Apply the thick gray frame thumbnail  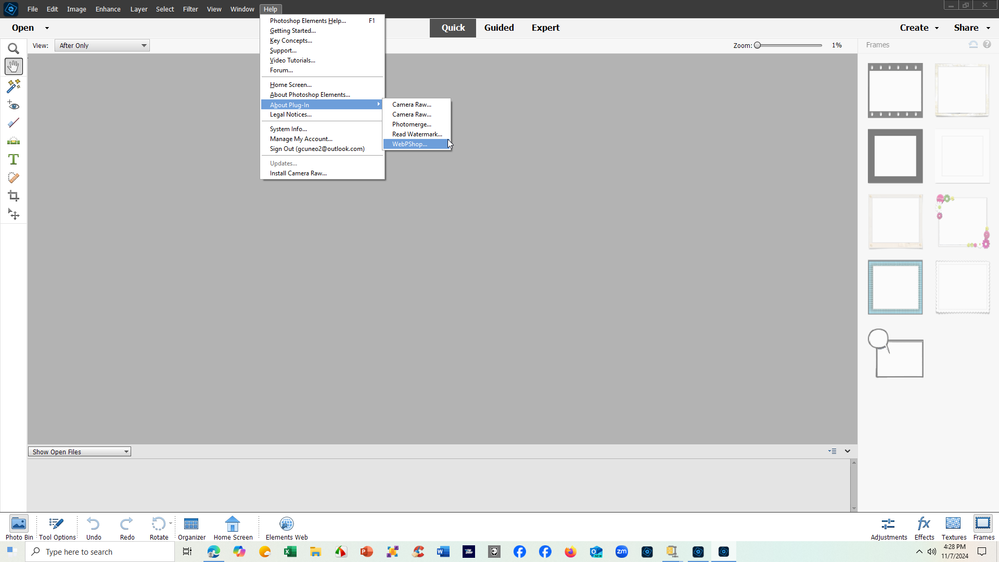coord(895,156)
